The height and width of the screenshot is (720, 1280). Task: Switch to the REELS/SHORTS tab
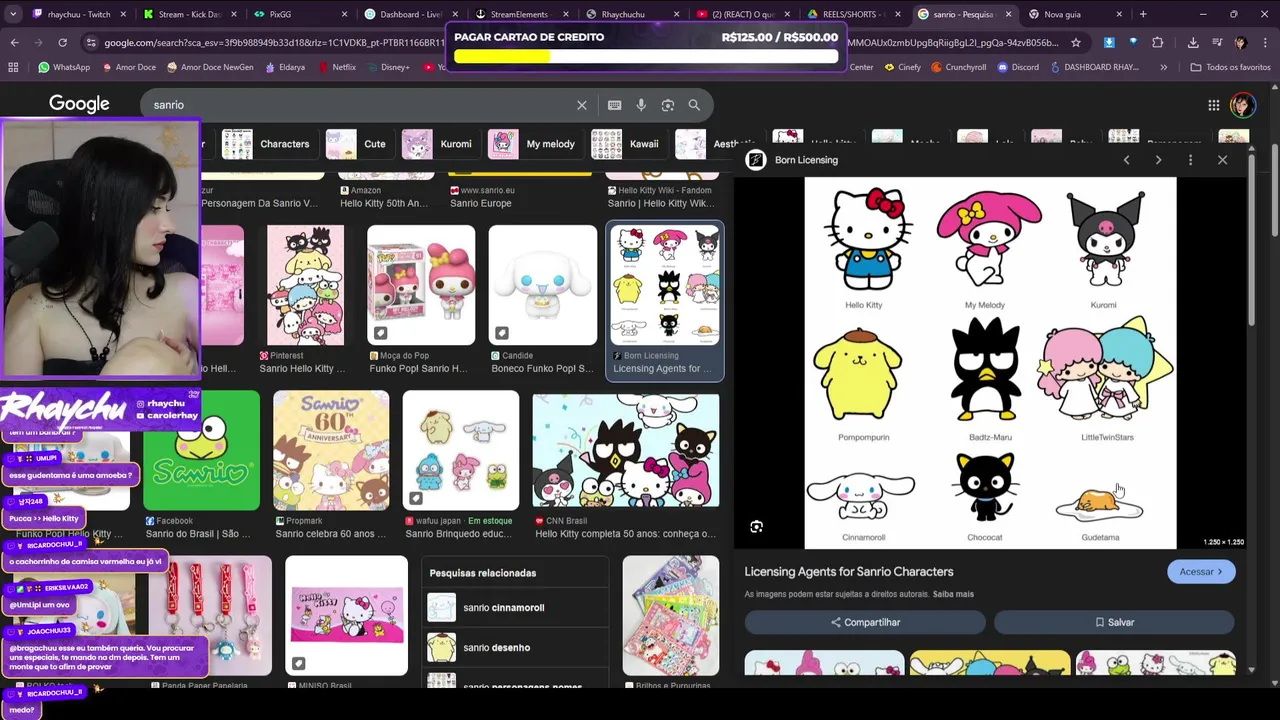851,14
